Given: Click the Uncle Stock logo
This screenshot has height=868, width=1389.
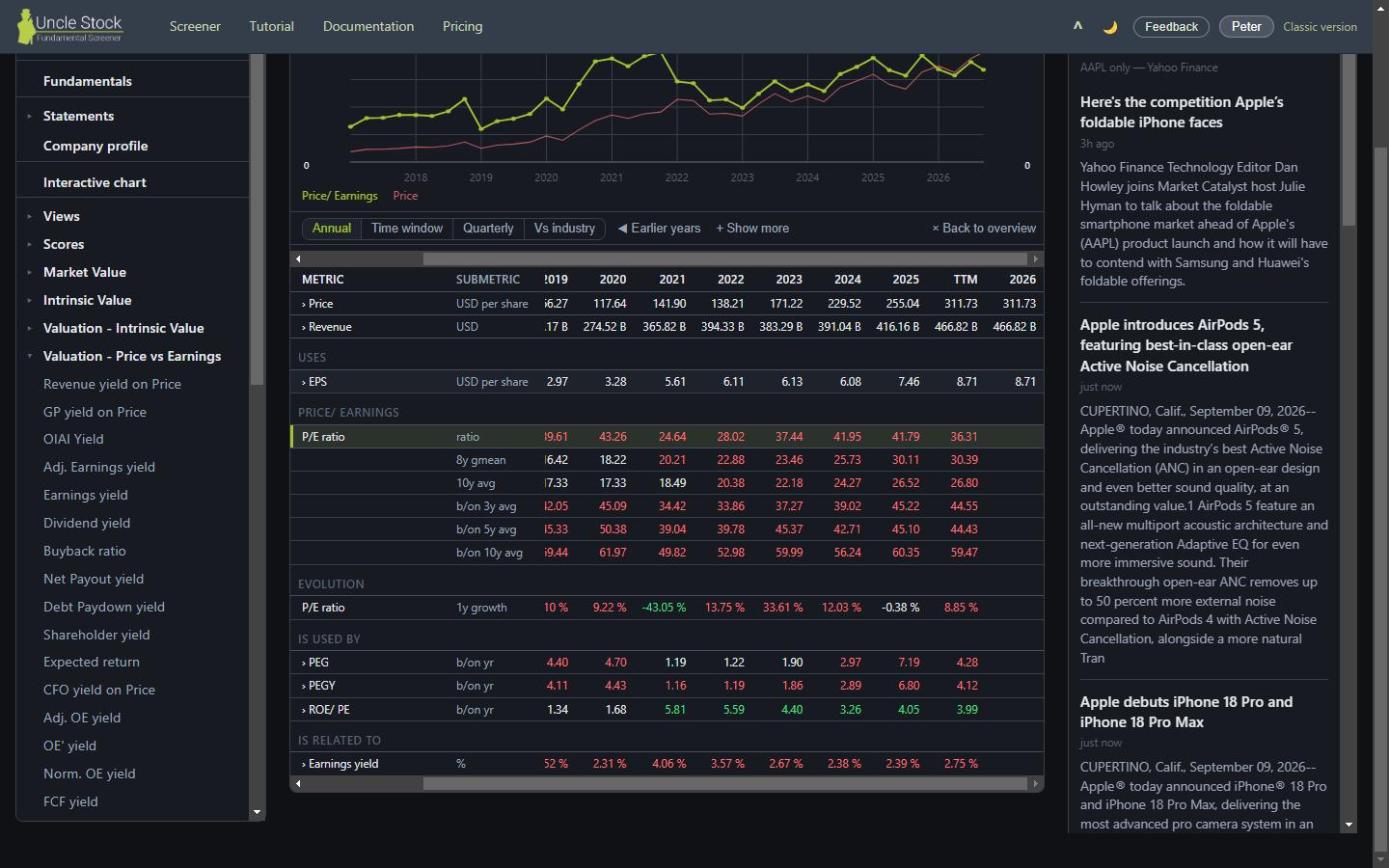Looking at the screenshot, I should (x=70, y=26).
